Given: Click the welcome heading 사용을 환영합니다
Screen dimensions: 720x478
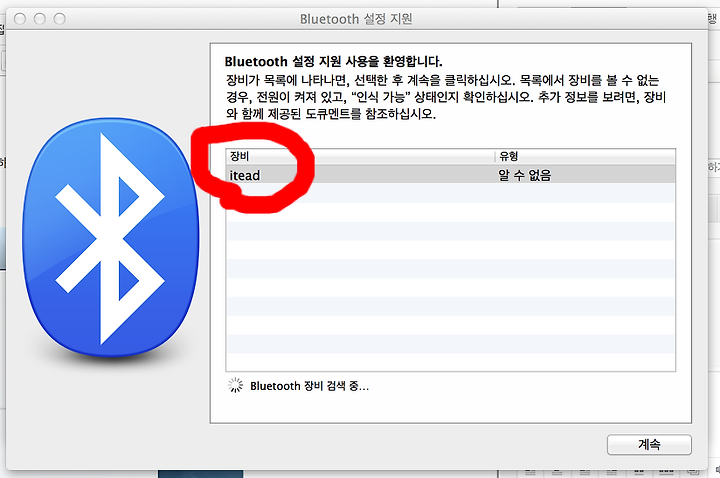Looking at the screenshot, I should click(333, 62).
